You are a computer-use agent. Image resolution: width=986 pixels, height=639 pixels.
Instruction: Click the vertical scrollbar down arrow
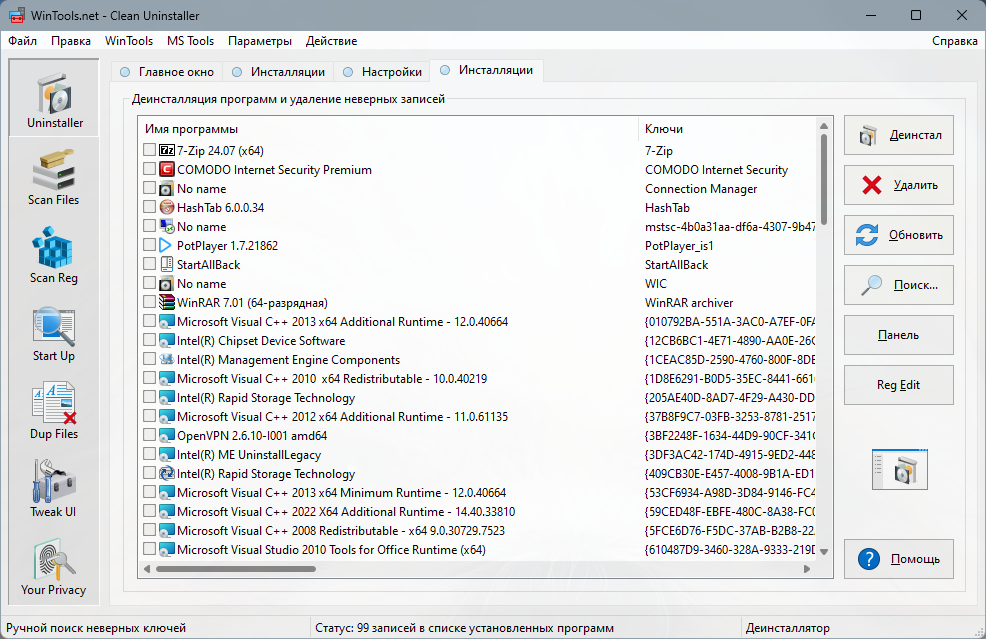coord(824,552)
